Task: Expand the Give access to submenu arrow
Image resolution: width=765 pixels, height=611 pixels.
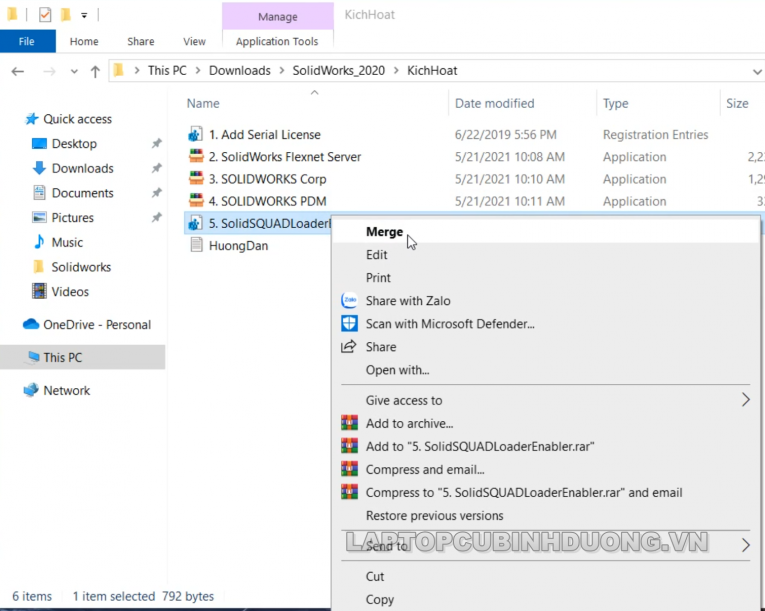Action: (x=745, y=400)
